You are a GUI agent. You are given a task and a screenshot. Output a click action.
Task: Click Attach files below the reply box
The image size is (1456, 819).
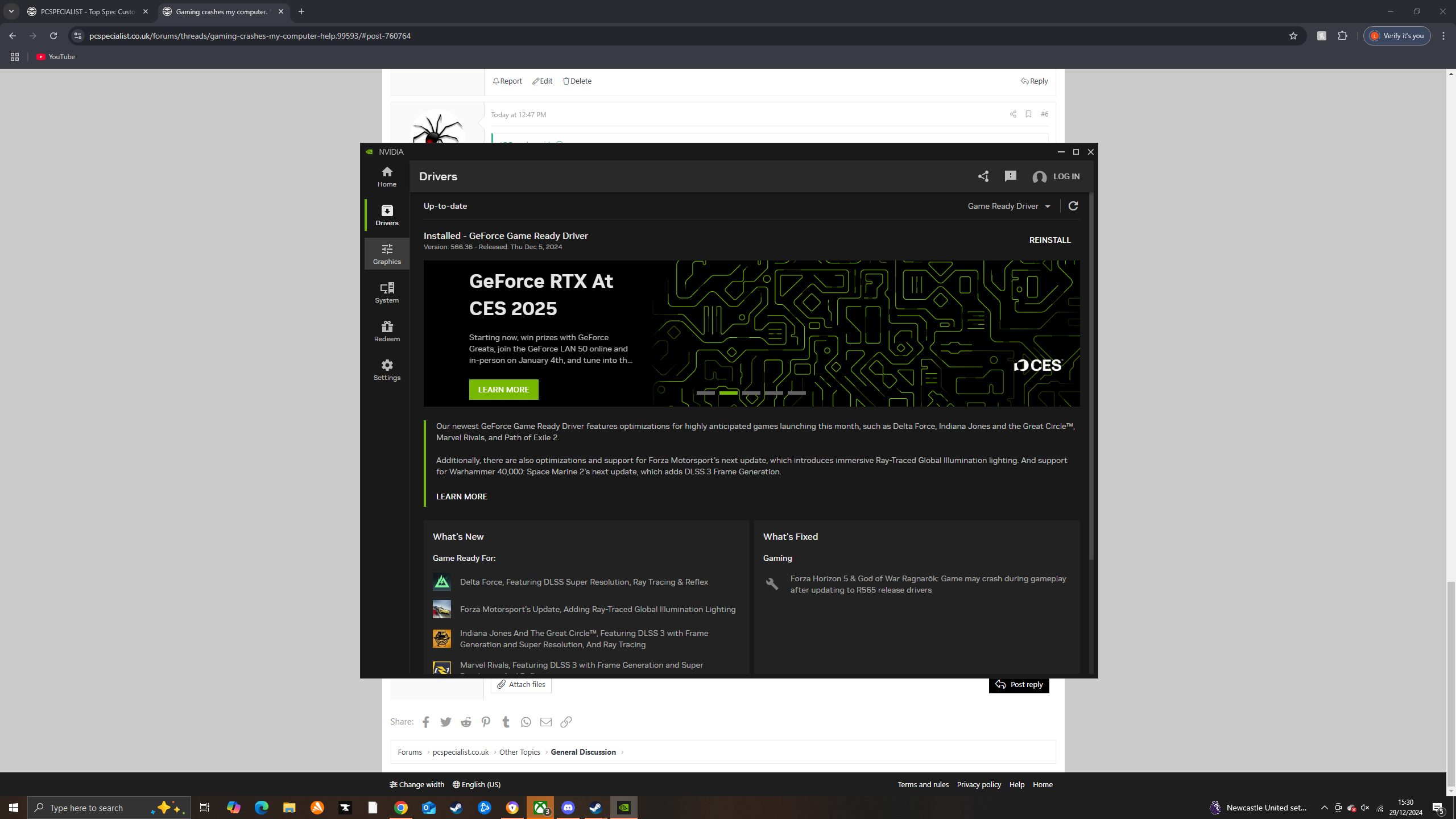(521, 685)
